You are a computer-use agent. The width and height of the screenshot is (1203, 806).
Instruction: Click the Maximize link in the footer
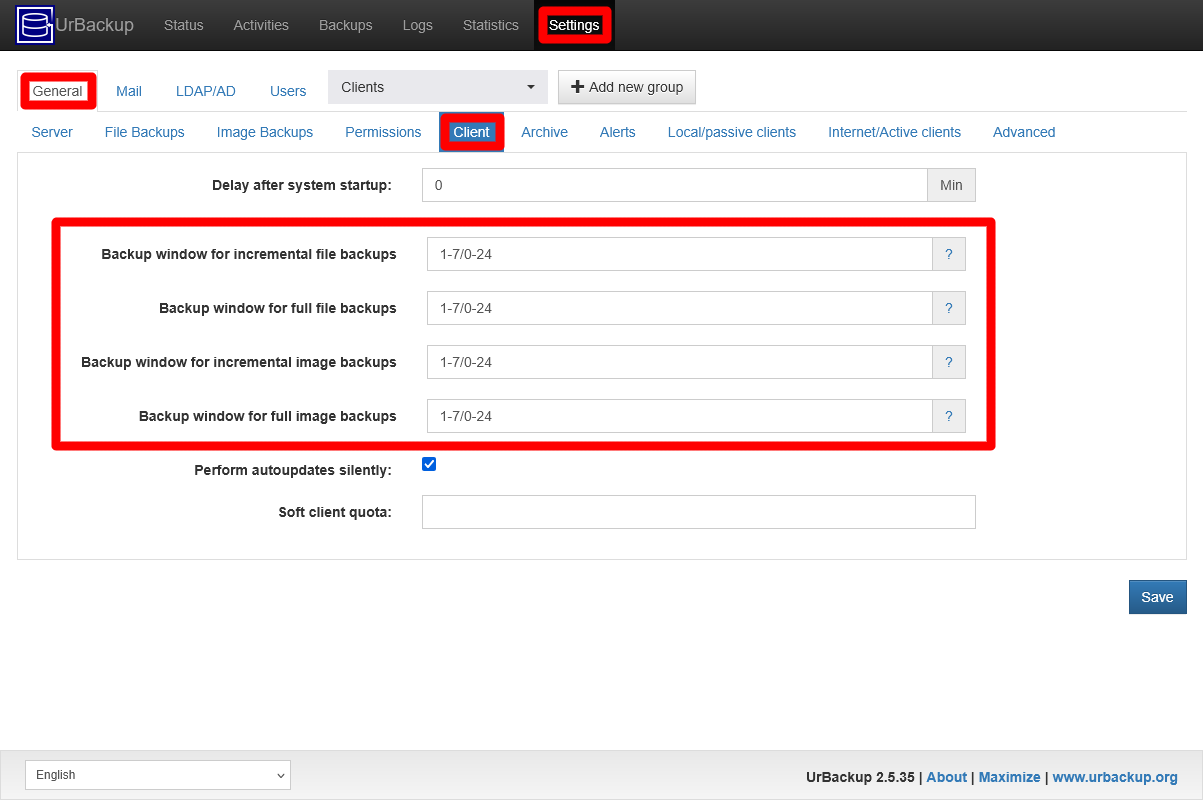(x=1009, y=777)
